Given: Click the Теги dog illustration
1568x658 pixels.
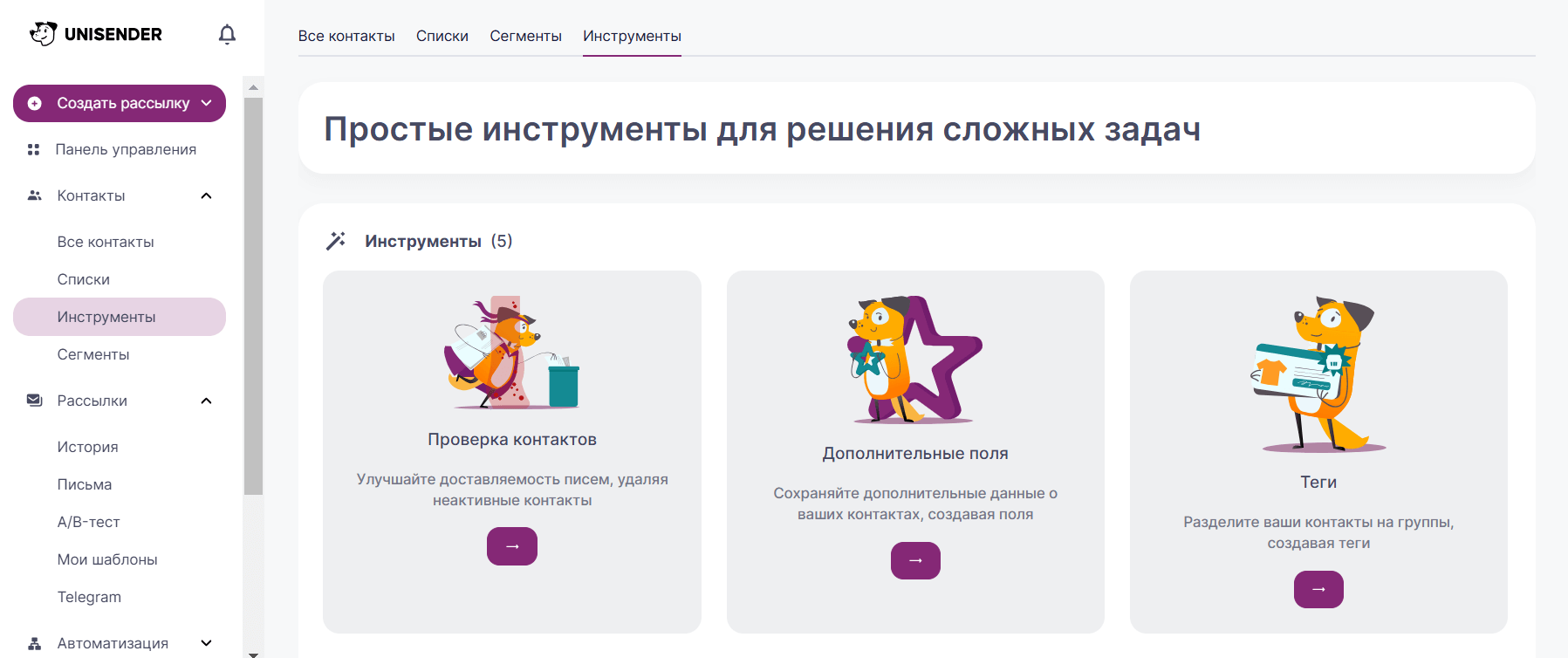Looking at the screenshot, I should click(1318, 374).
